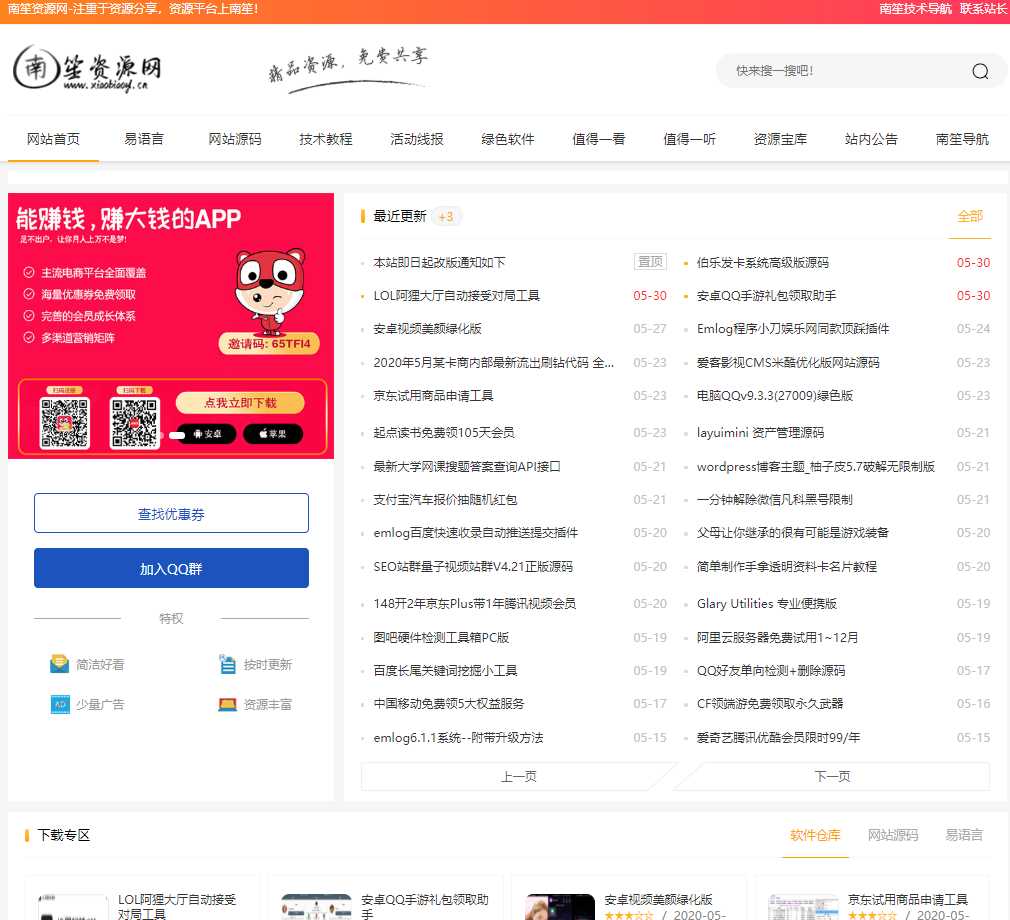This screenshot has height=920, width=1010.
Task: Click the 少量广告 AD icon
Action: point(60,704)
